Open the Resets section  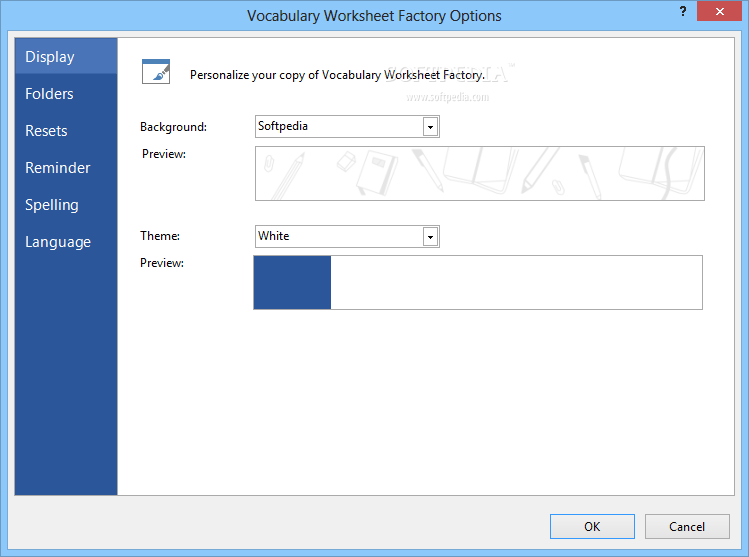(66, 130)
